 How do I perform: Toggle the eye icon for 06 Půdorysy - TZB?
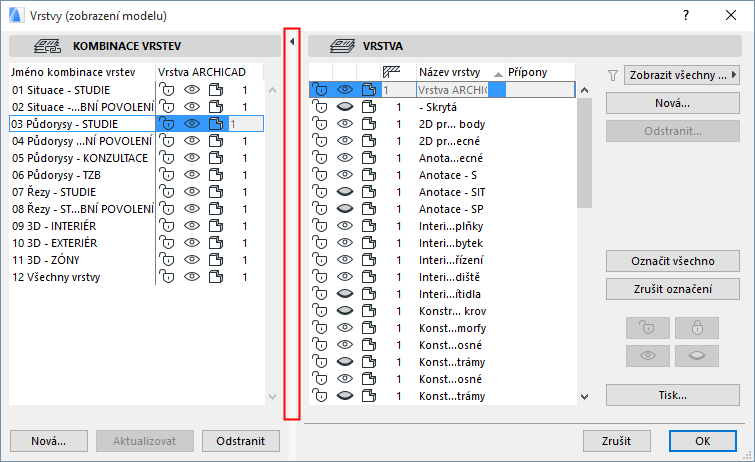(x=192, y=175)
